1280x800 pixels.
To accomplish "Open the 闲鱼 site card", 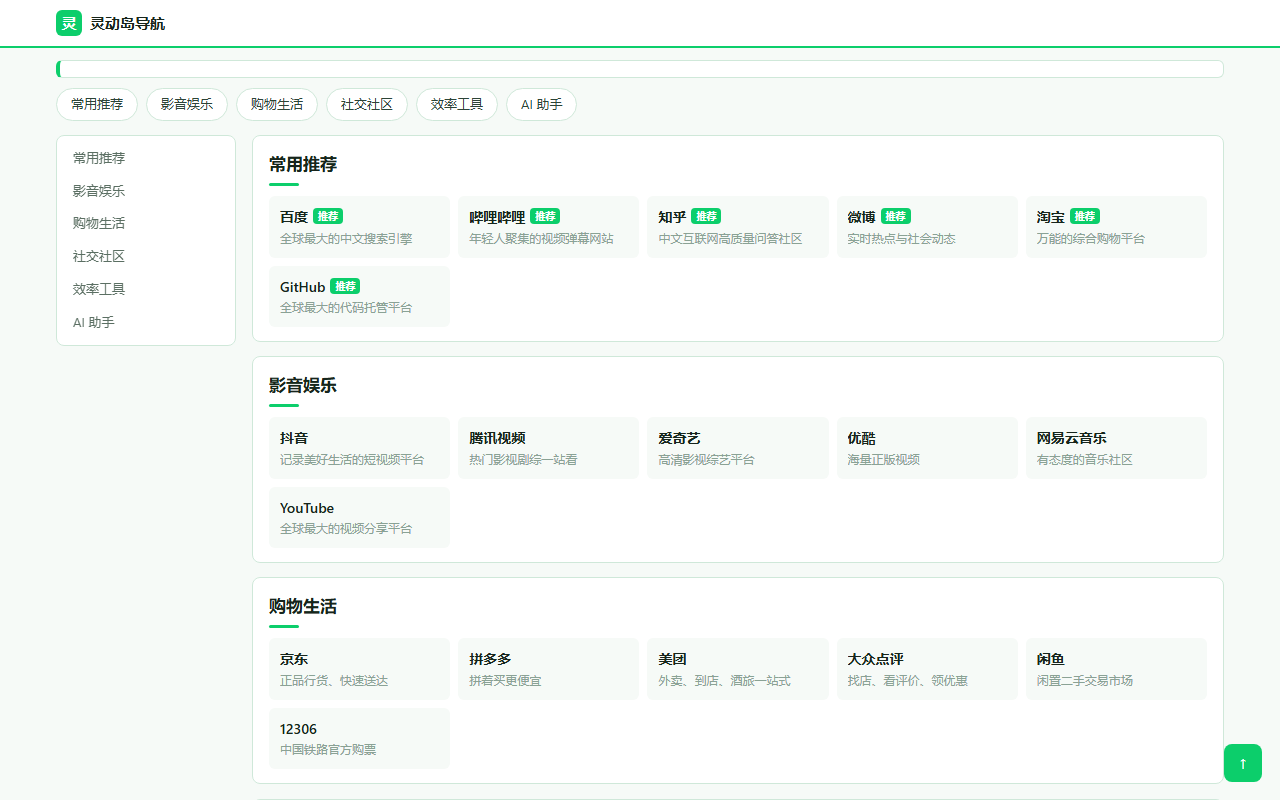I will [1116, 669].
